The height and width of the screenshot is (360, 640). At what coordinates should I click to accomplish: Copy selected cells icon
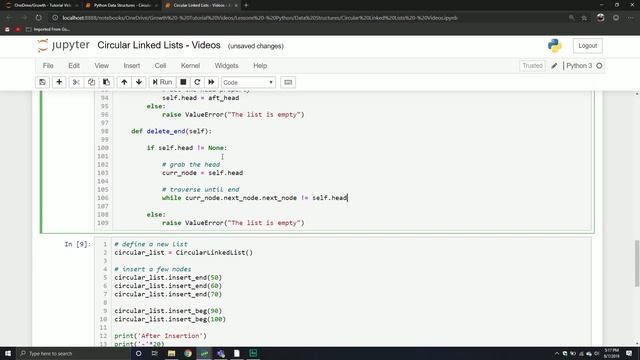coord(91,82)
